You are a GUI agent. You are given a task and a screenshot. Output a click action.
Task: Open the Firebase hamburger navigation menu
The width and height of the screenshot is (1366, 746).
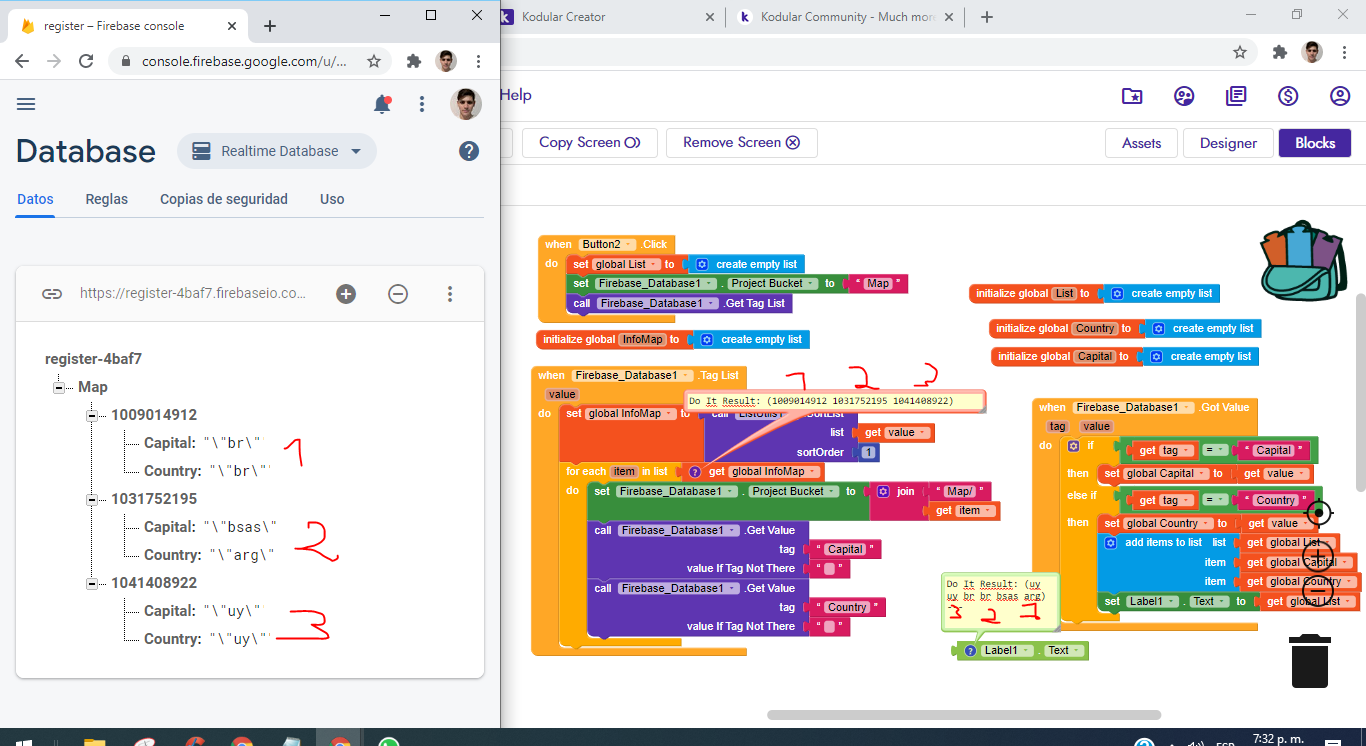[x=26, y=104]
